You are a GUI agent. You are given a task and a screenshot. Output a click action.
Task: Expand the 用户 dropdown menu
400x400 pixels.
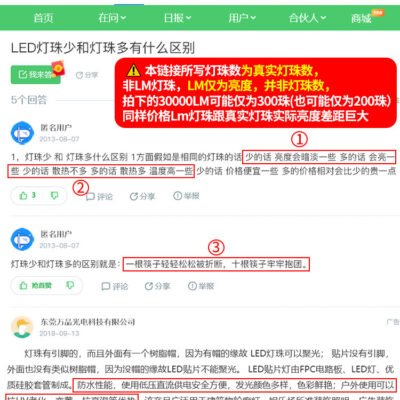pos(242,18)
